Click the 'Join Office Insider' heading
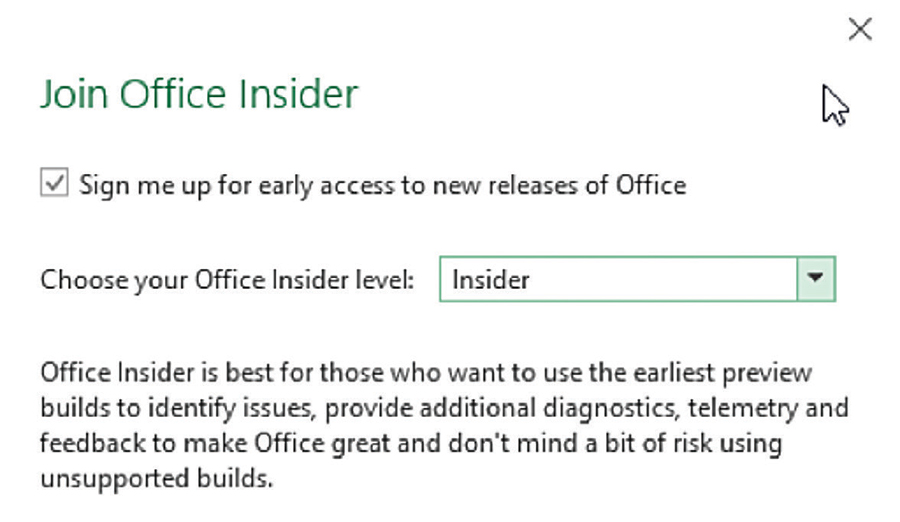The image size is (900, 522). point(198,95)
